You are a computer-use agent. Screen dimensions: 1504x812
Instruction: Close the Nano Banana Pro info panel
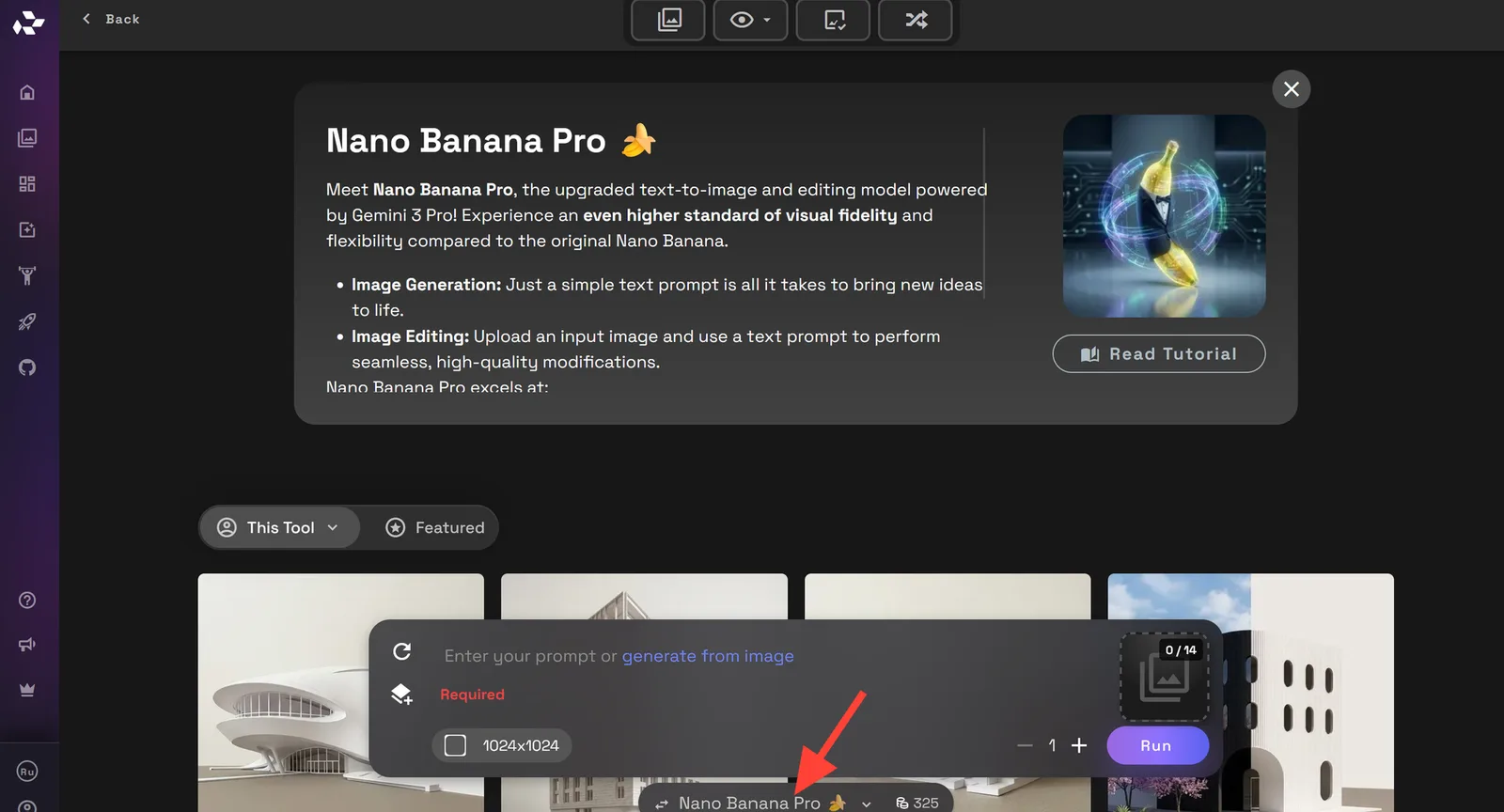click(1292, 89)
